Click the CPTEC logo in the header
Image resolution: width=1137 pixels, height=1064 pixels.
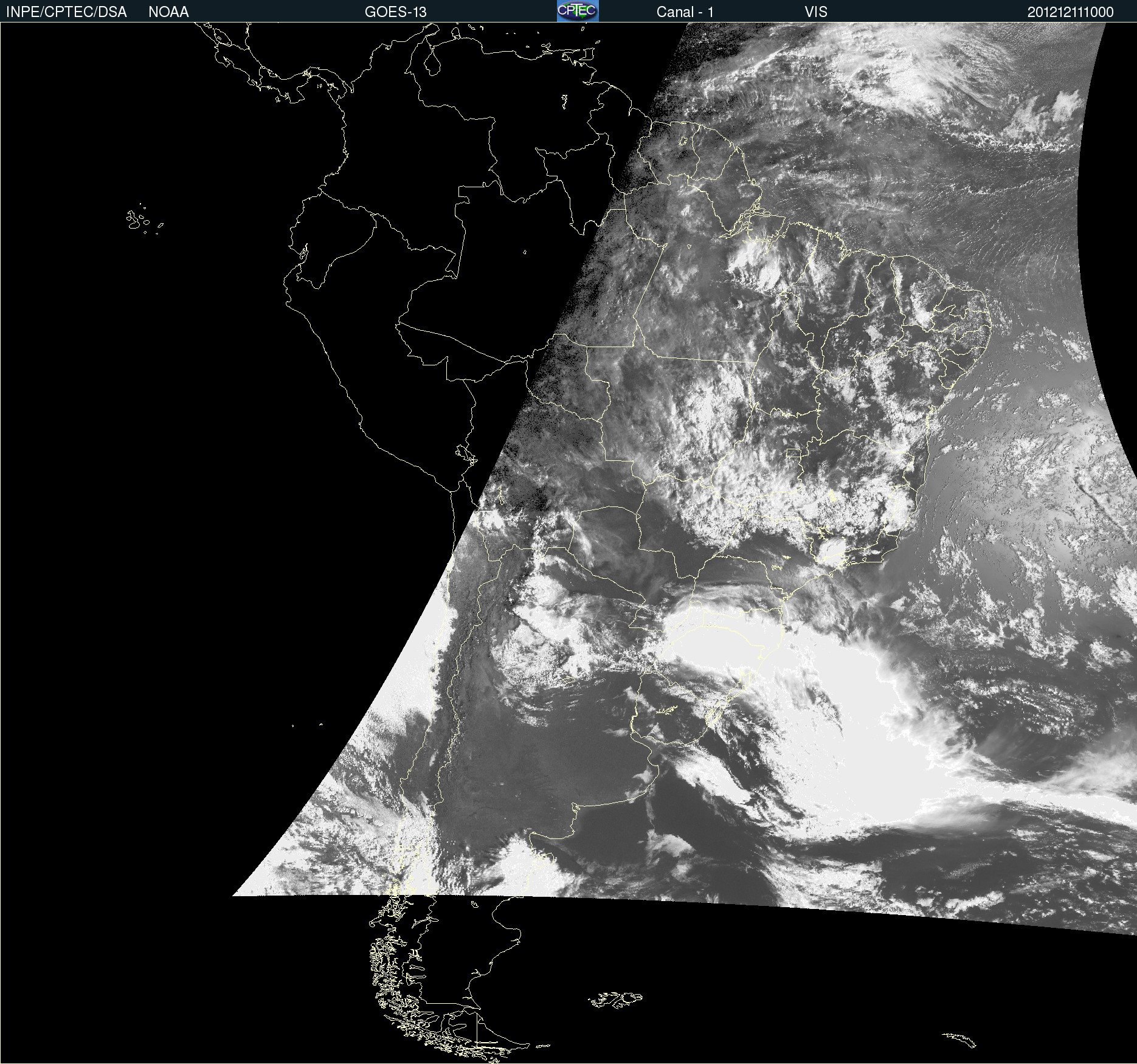(x=578, y=11)
